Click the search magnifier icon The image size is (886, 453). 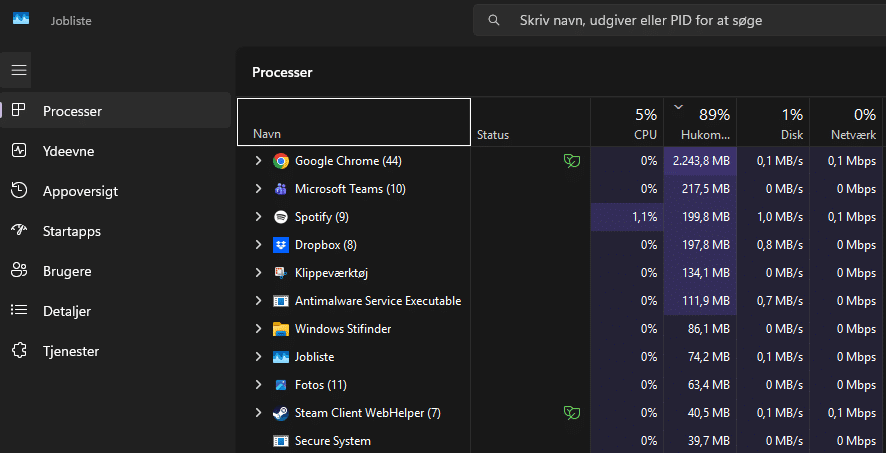494,20
